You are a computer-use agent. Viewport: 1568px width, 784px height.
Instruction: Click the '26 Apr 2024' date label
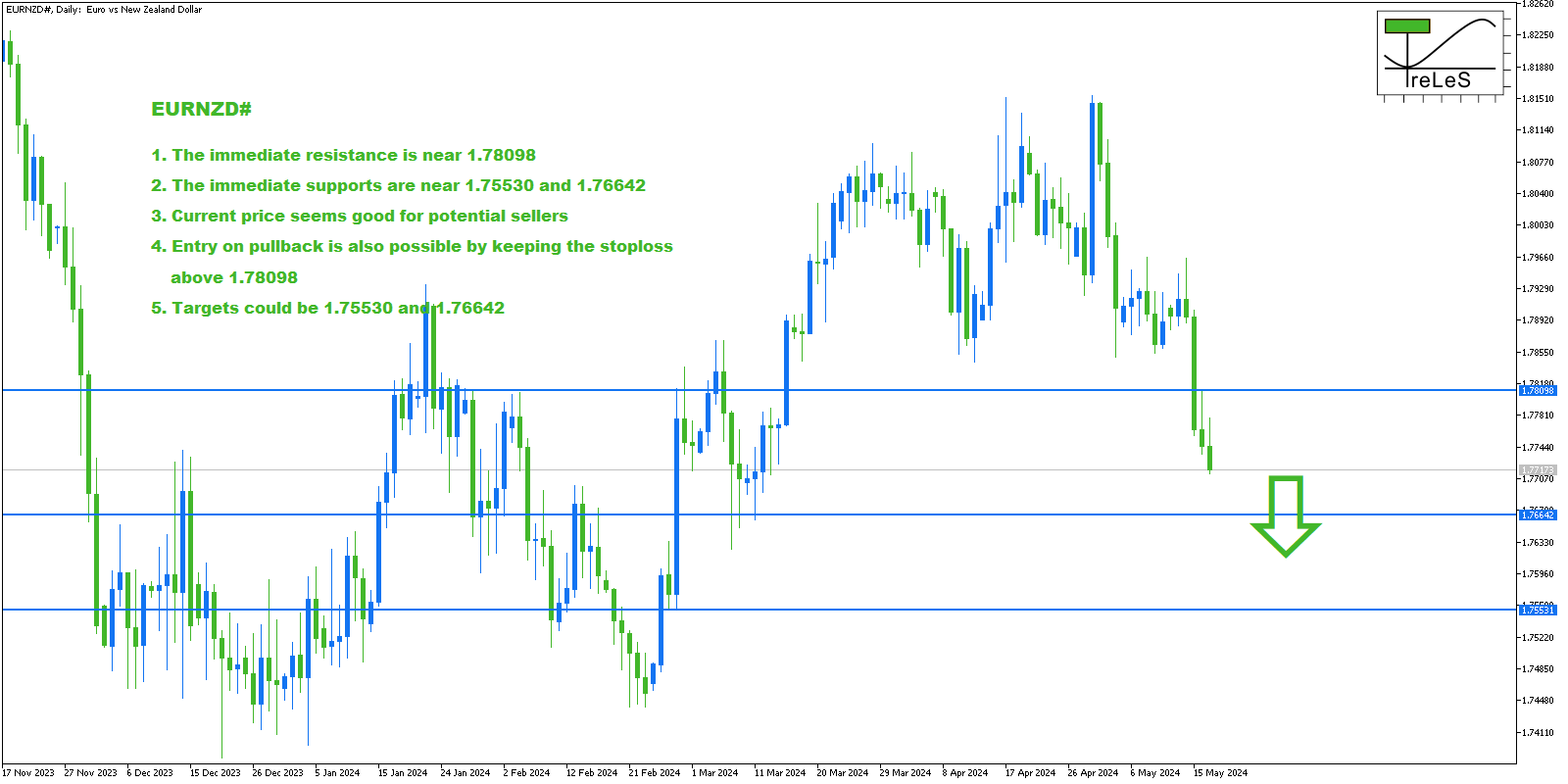coord(1093,773)
